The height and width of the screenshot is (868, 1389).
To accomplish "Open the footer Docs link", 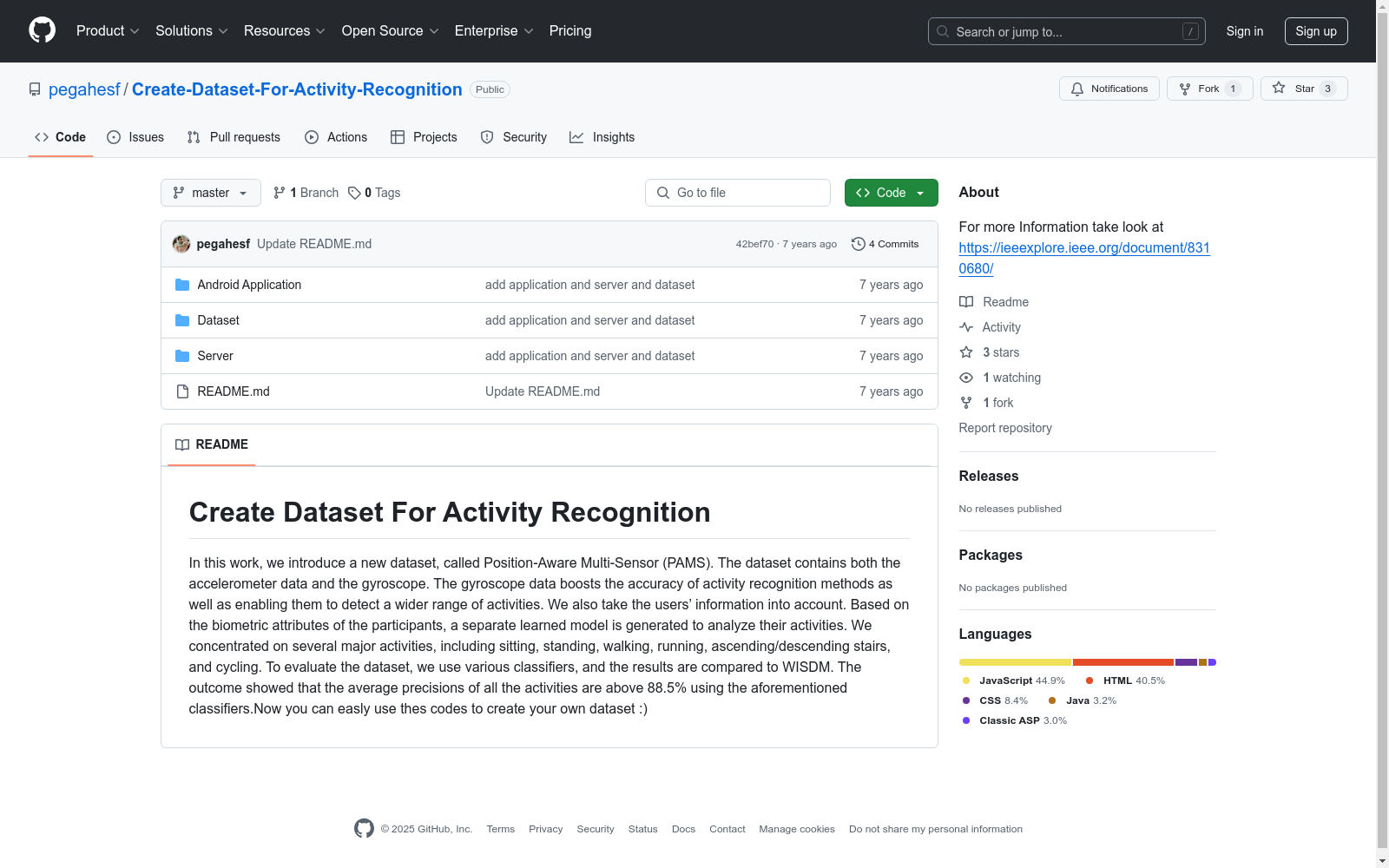I will click(x=684, y=829).
